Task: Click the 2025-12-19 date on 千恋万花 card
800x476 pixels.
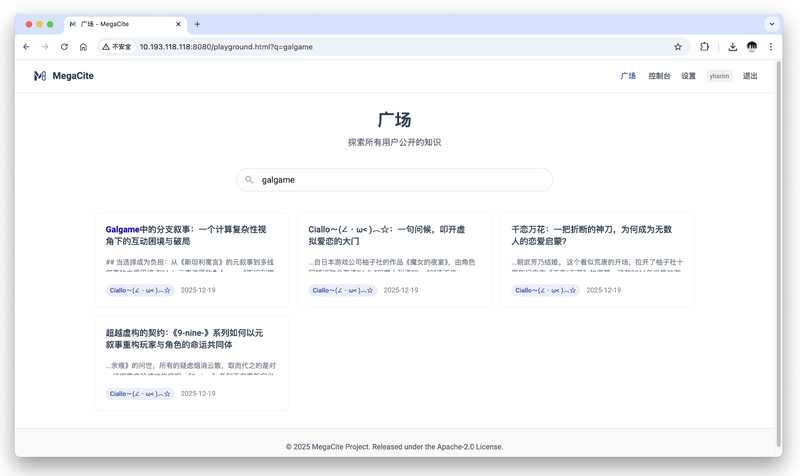Action: pos(604,290)
